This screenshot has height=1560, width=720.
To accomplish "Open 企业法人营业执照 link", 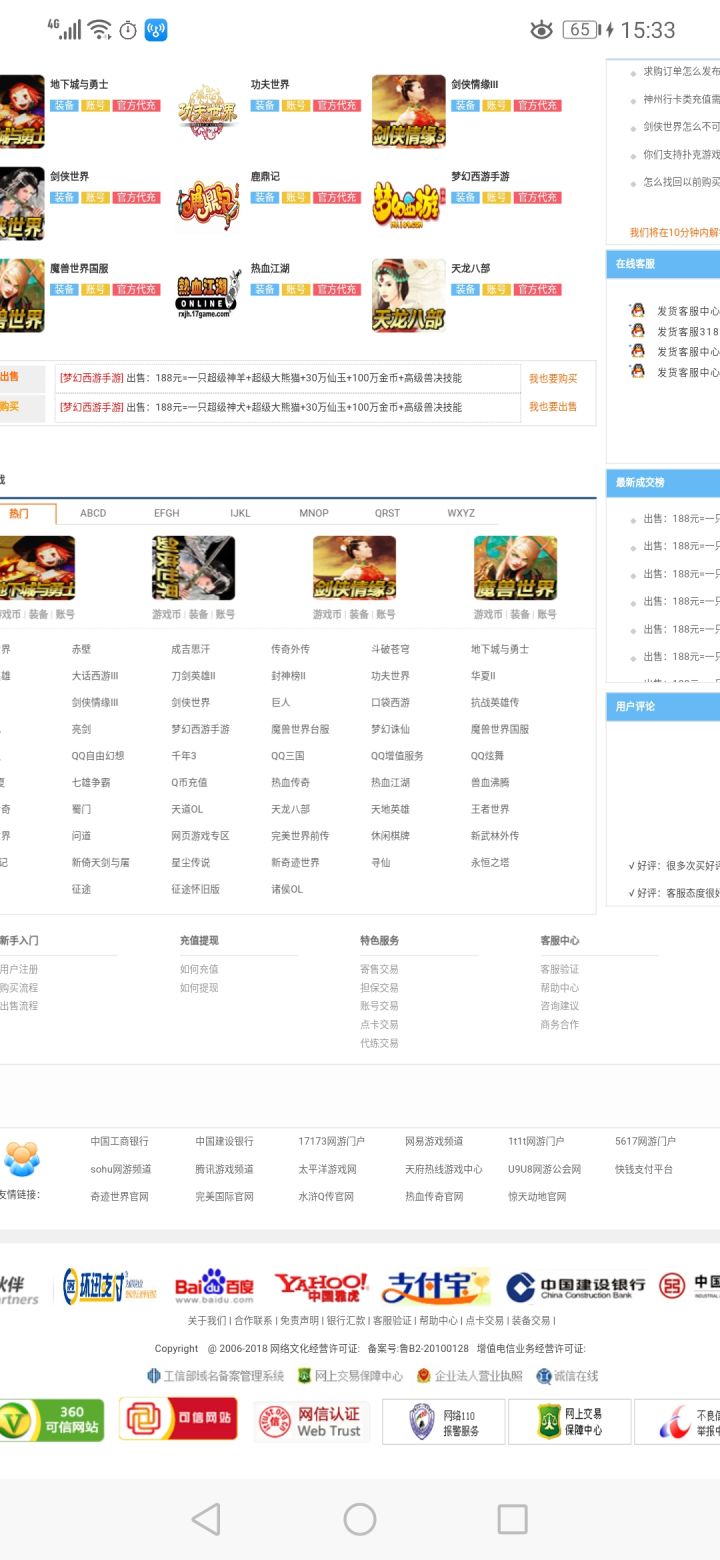I will [x=470, y=1376].
